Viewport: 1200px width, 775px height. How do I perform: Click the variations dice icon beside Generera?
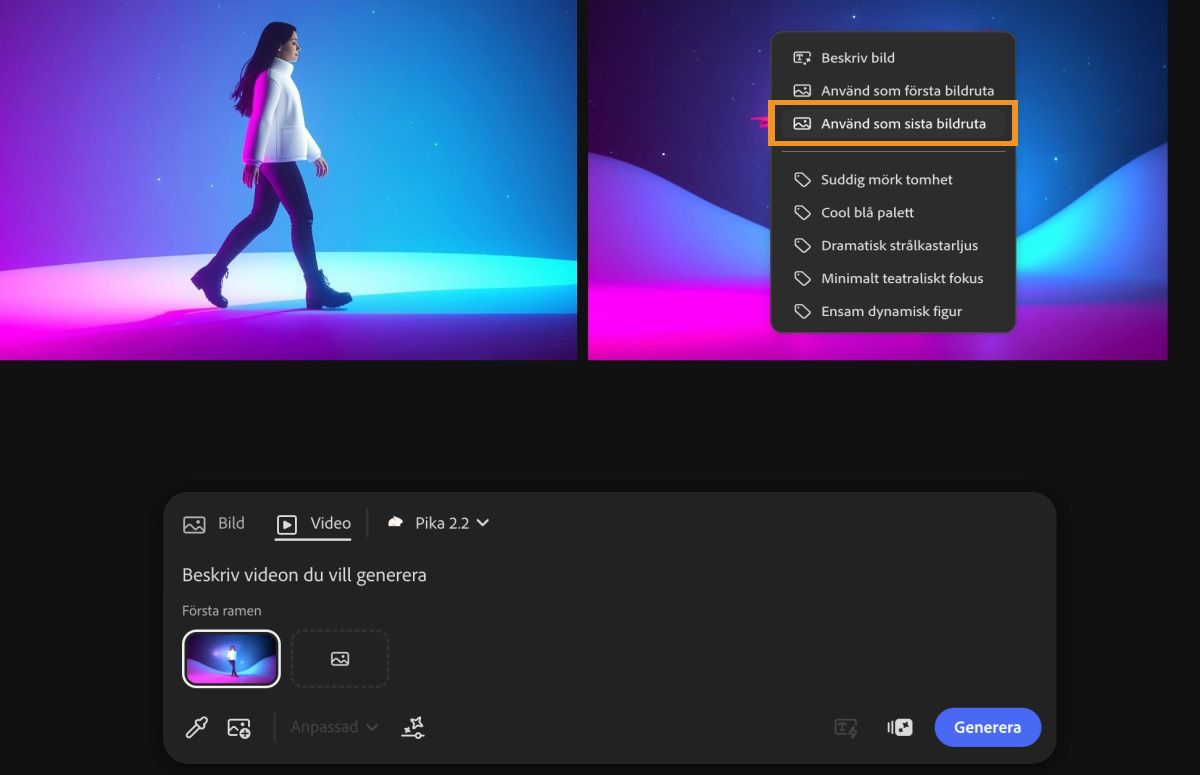[899, 728]
